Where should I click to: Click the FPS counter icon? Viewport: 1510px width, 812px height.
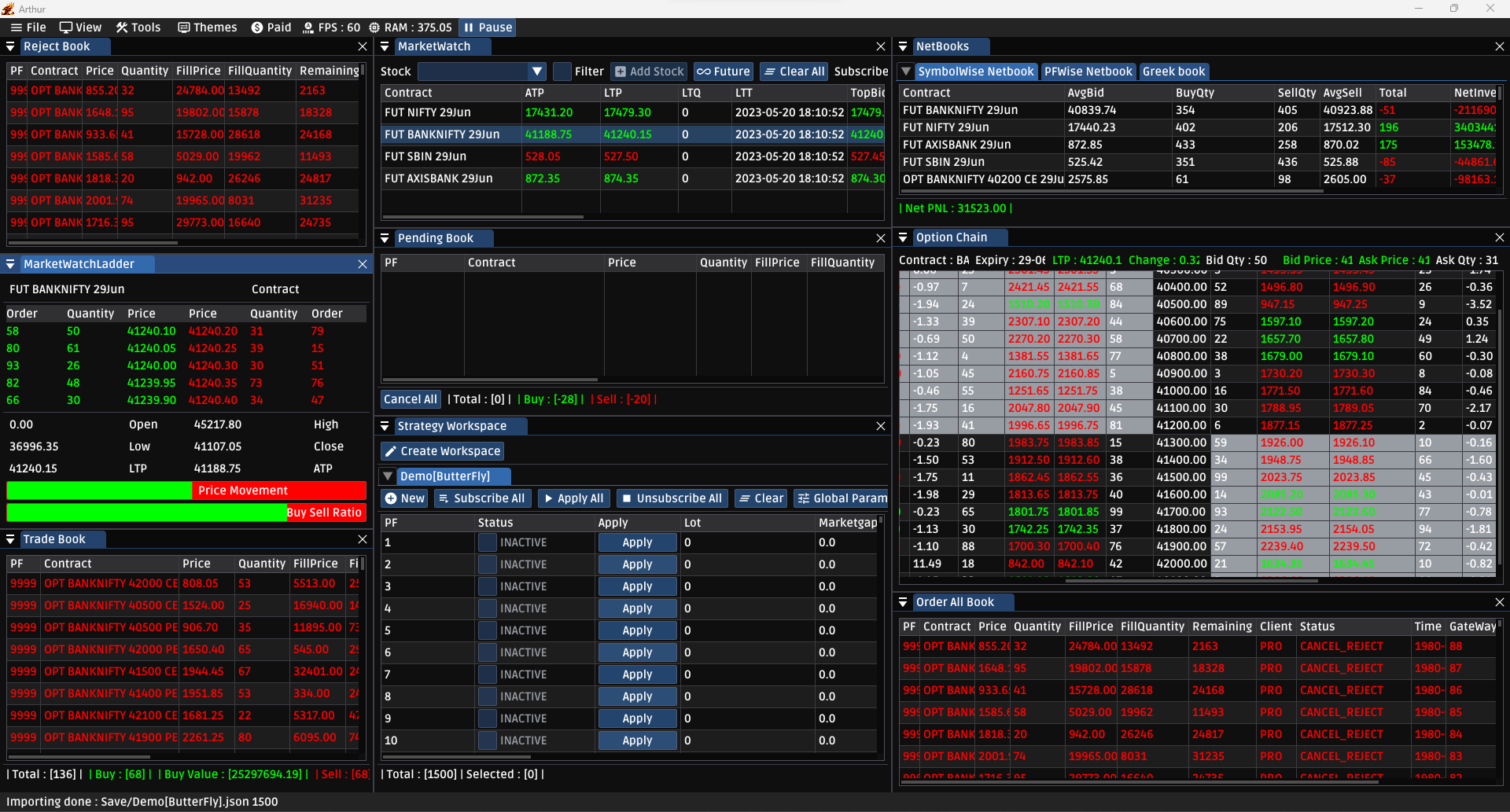(x=308, y=28)
